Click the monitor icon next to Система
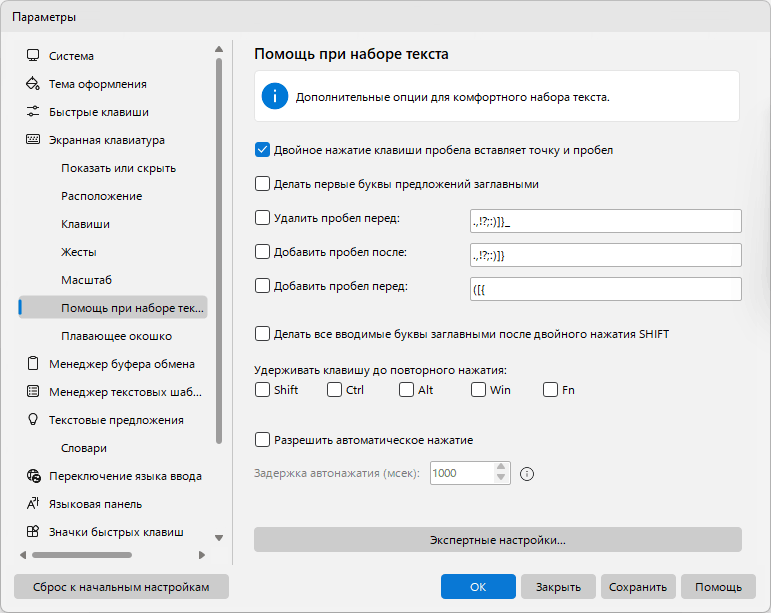771x613 pixels. coord(33,56)
